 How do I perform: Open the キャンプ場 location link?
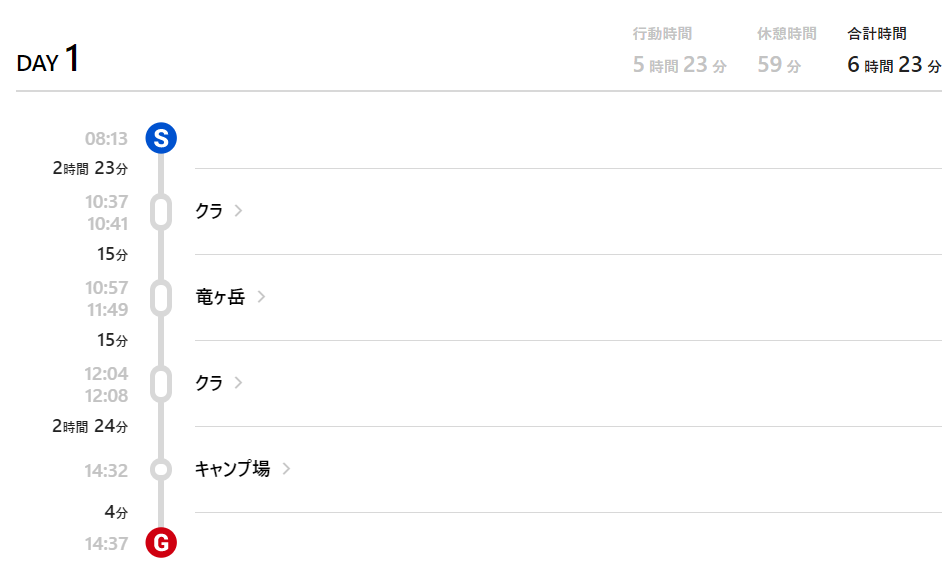click(233, 469)
